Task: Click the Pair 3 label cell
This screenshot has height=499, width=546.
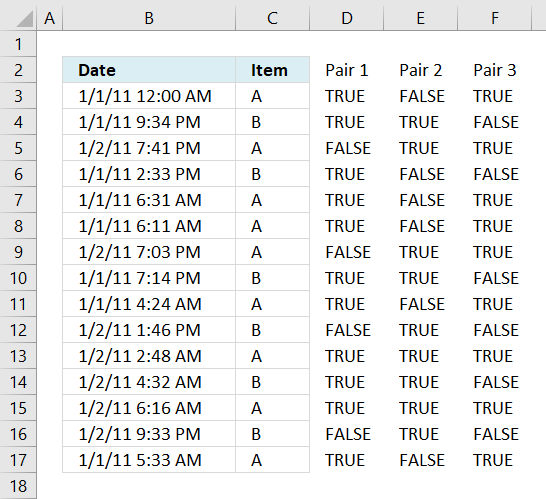Action: point(494,70)
